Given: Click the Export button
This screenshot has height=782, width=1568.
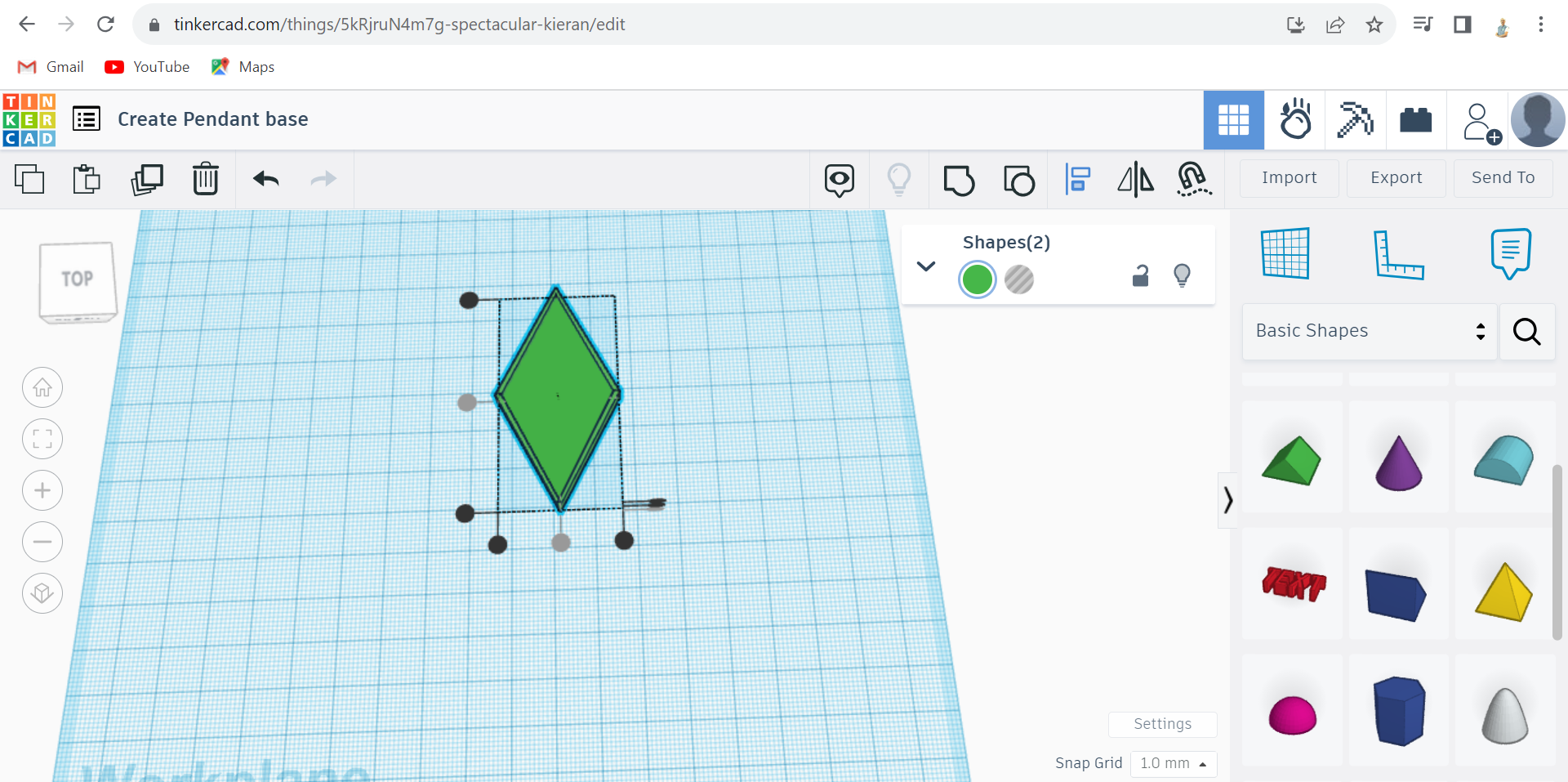Looking at the screenshot, I should pyautogui.click(x=1396, y=178).
